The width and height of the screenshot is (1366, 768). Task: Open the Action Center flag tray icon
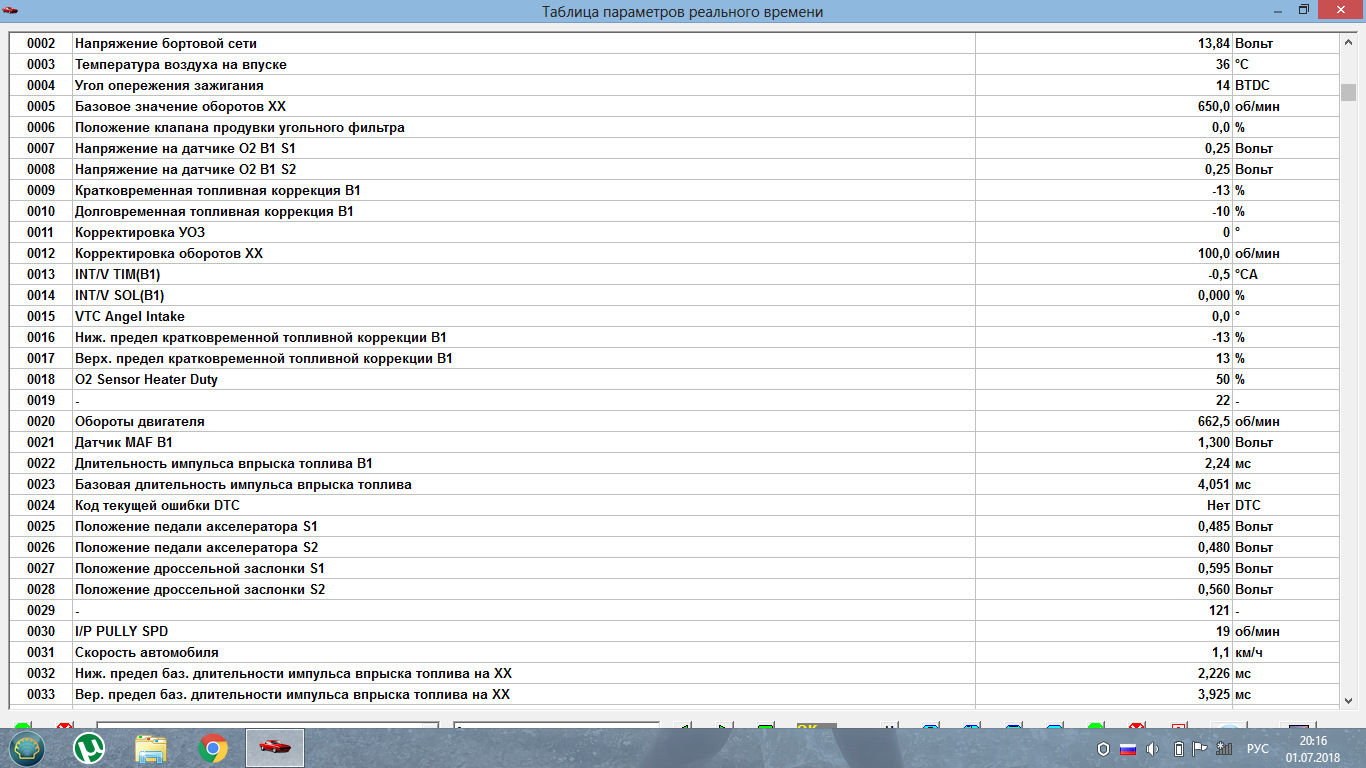(x=1200, y=749)
